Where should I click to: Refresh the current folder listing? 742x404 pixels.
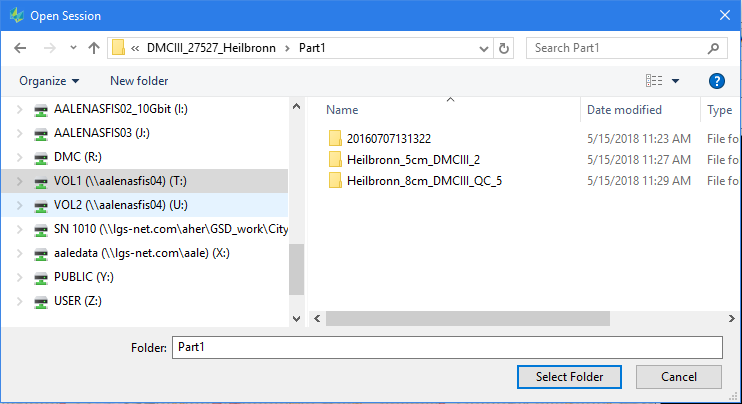[505, 48]
